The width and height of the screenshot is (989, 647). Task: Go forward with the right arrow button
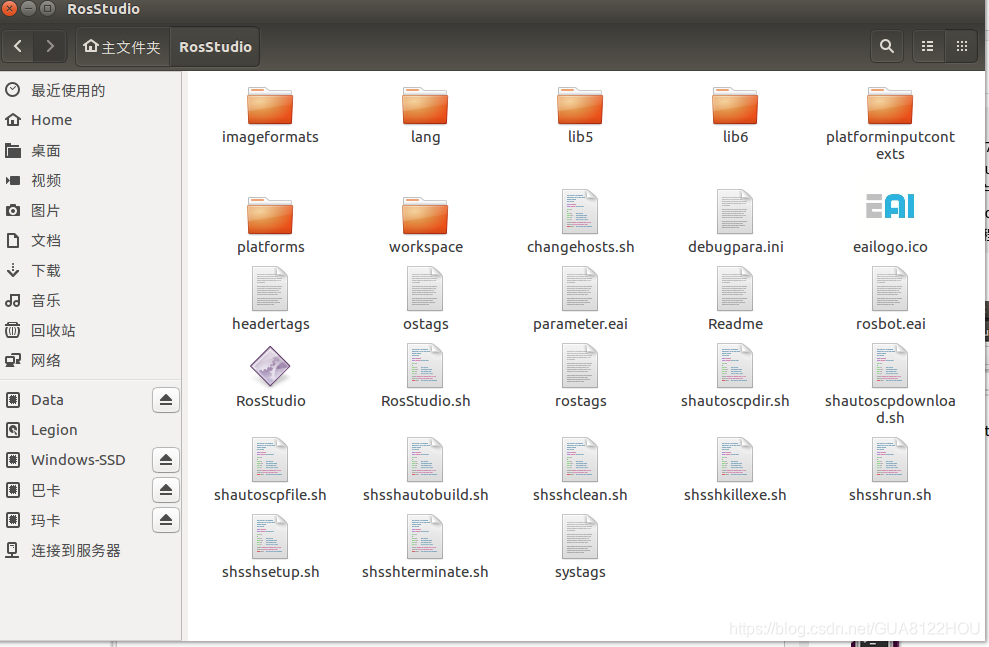click(x=50, y=46)
